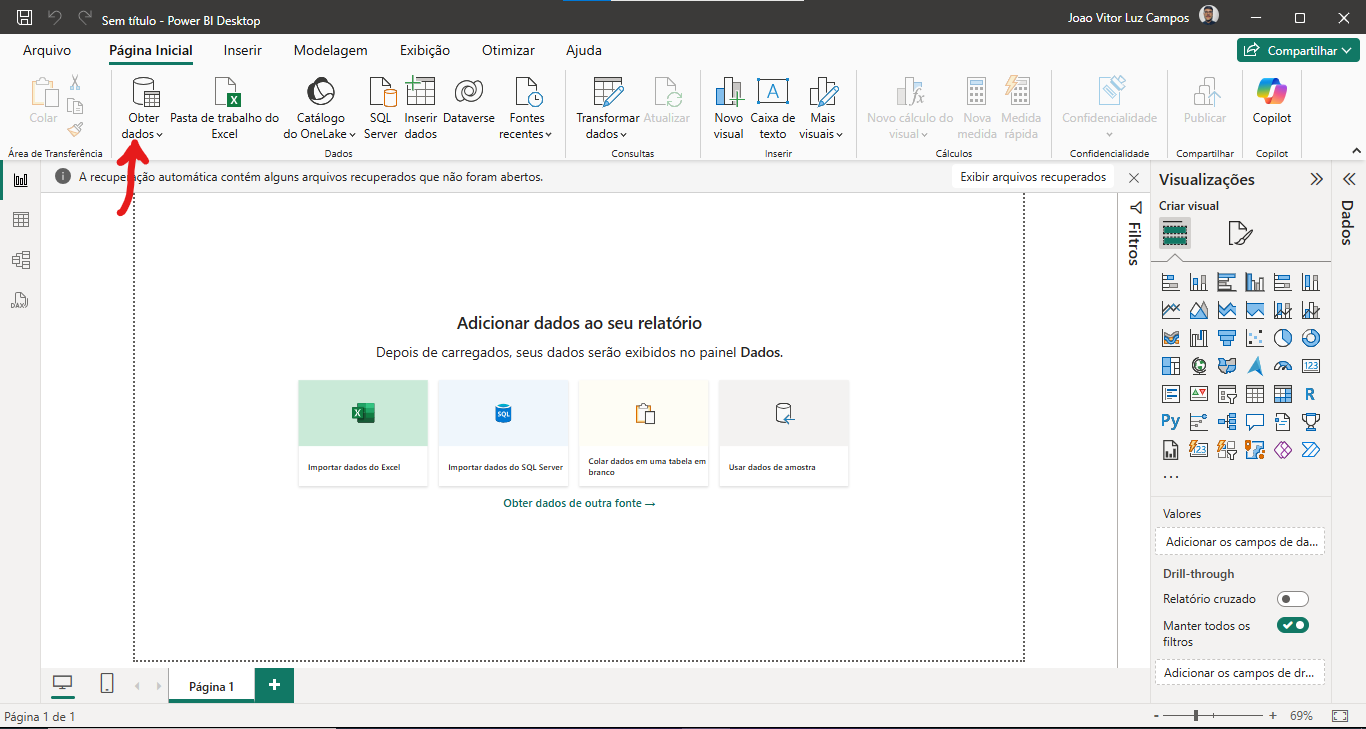Click the drill-through fields well
1366x729 pixels.
(1240, 673)
